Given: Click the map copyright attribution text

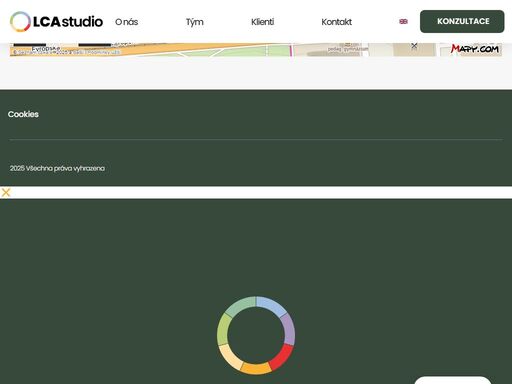Looking at the screenshot, I should pyautogui.click(x=66, y=52).
